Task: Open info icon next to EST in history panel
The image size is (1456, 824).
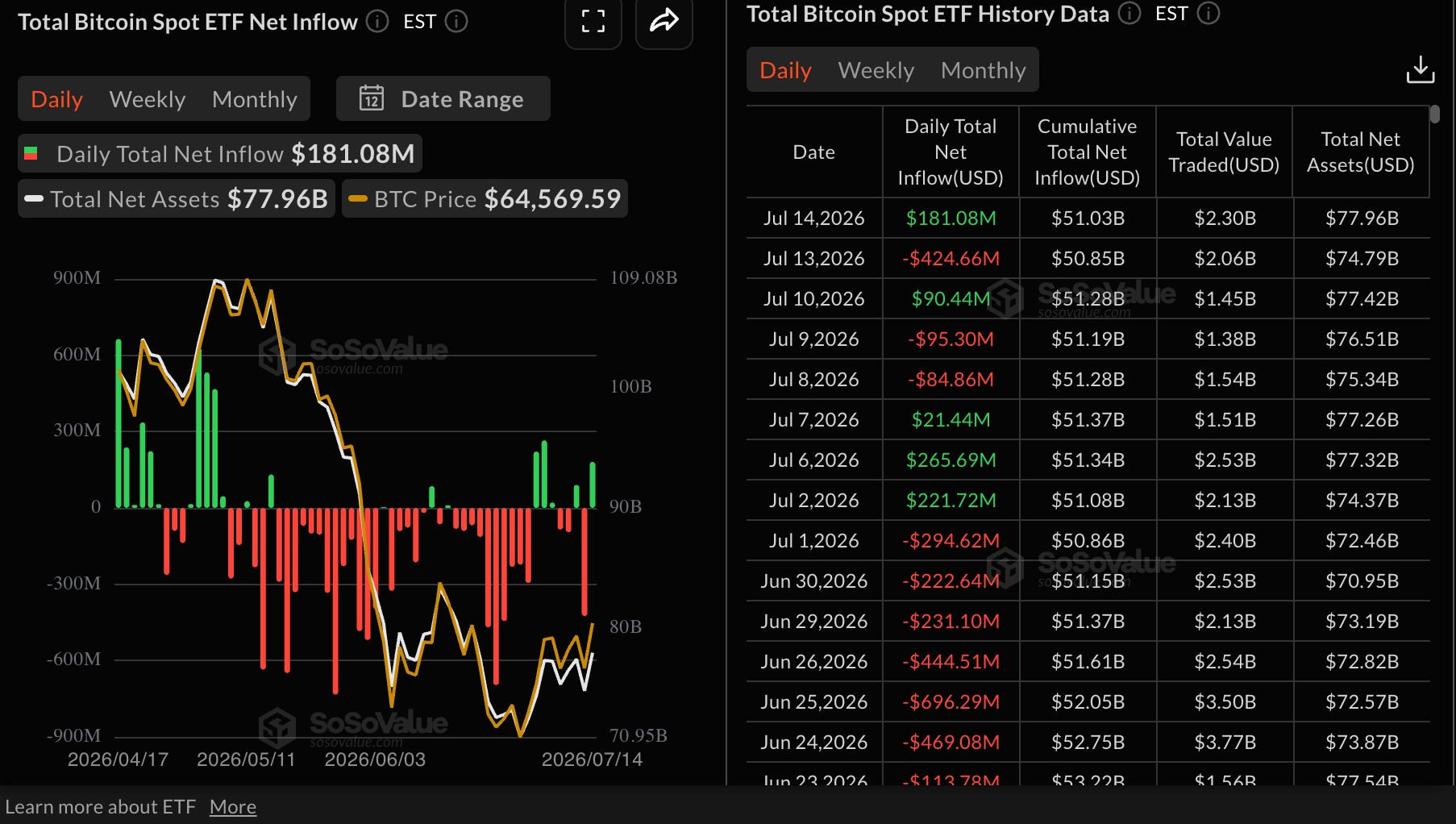Action: (x=1208, y=14)
